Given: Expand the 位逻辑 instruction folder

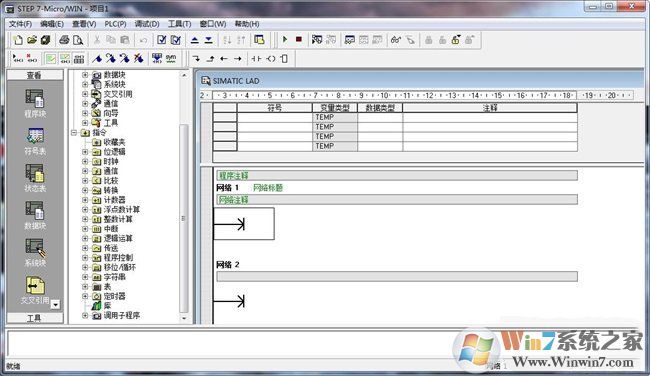Looking at the screenshot, I should 85,152.
